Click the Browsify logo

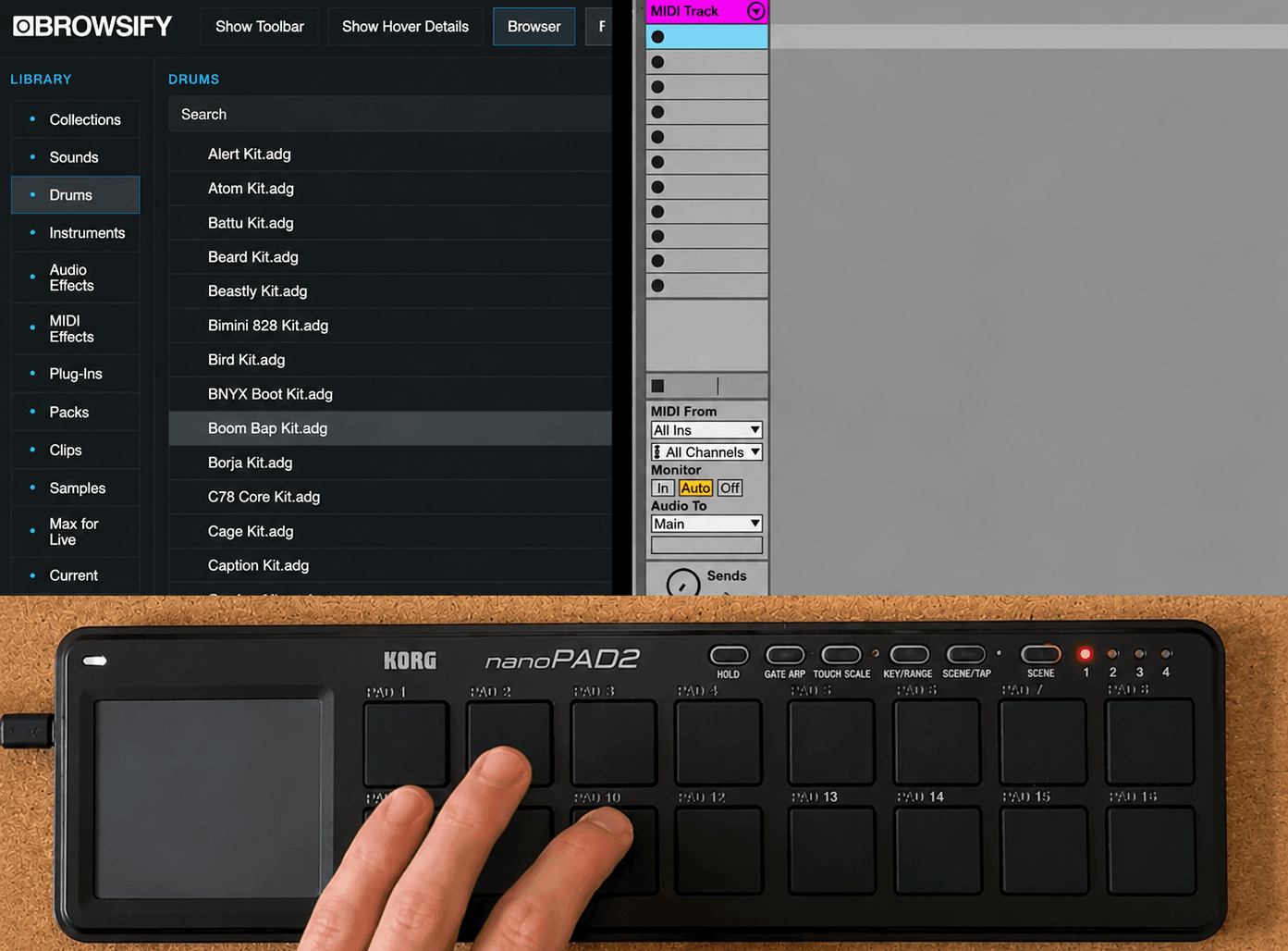tap(92, 26)
